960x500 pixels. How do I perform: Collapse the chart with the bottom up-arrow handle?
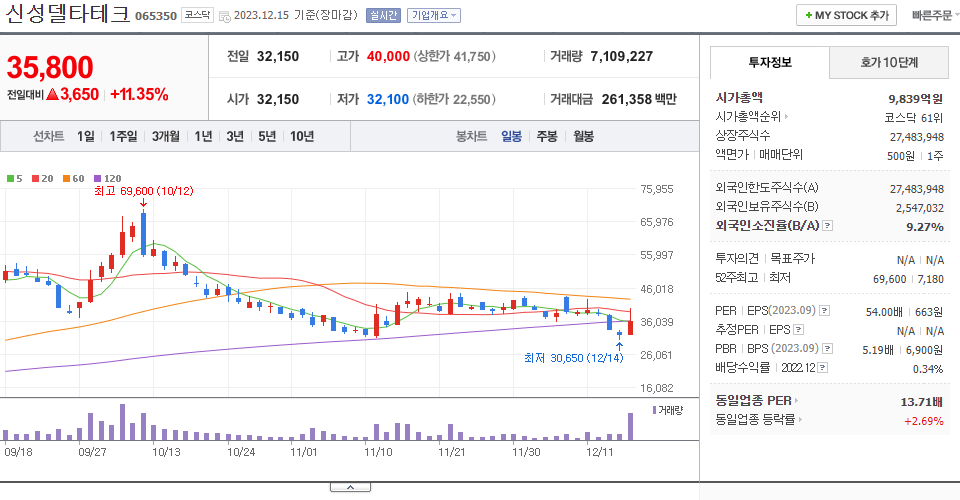pyautogui.click(x=350, y=487)
